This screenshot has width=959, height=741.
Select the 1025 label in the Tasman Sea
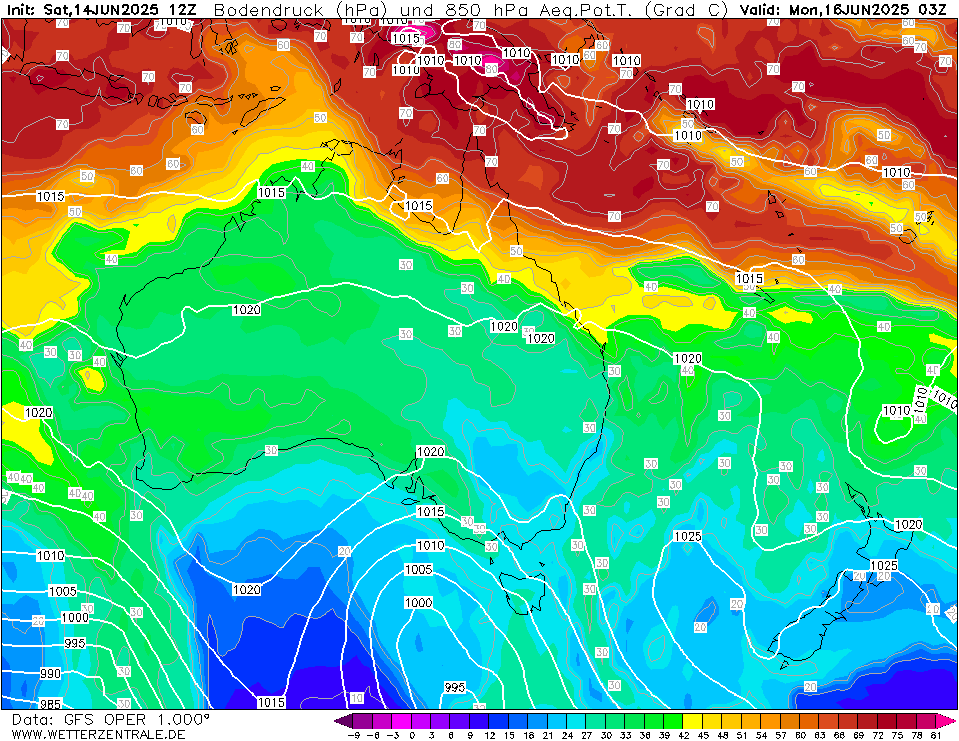(687, 536)
